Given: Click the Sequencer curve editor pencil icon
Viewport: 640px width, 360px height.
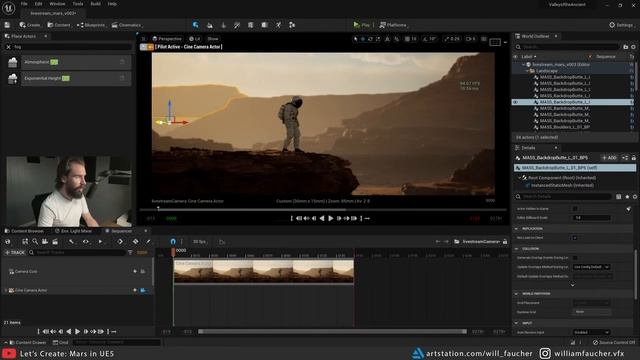Looking at the screenshot, I should coord(148,242).
